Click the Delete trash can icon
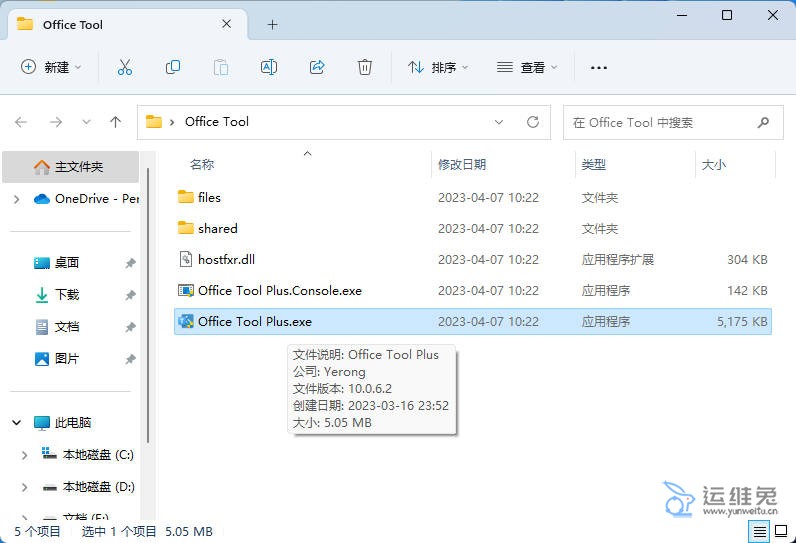Screen dimensions: 796x543 (x=365, y=67)
